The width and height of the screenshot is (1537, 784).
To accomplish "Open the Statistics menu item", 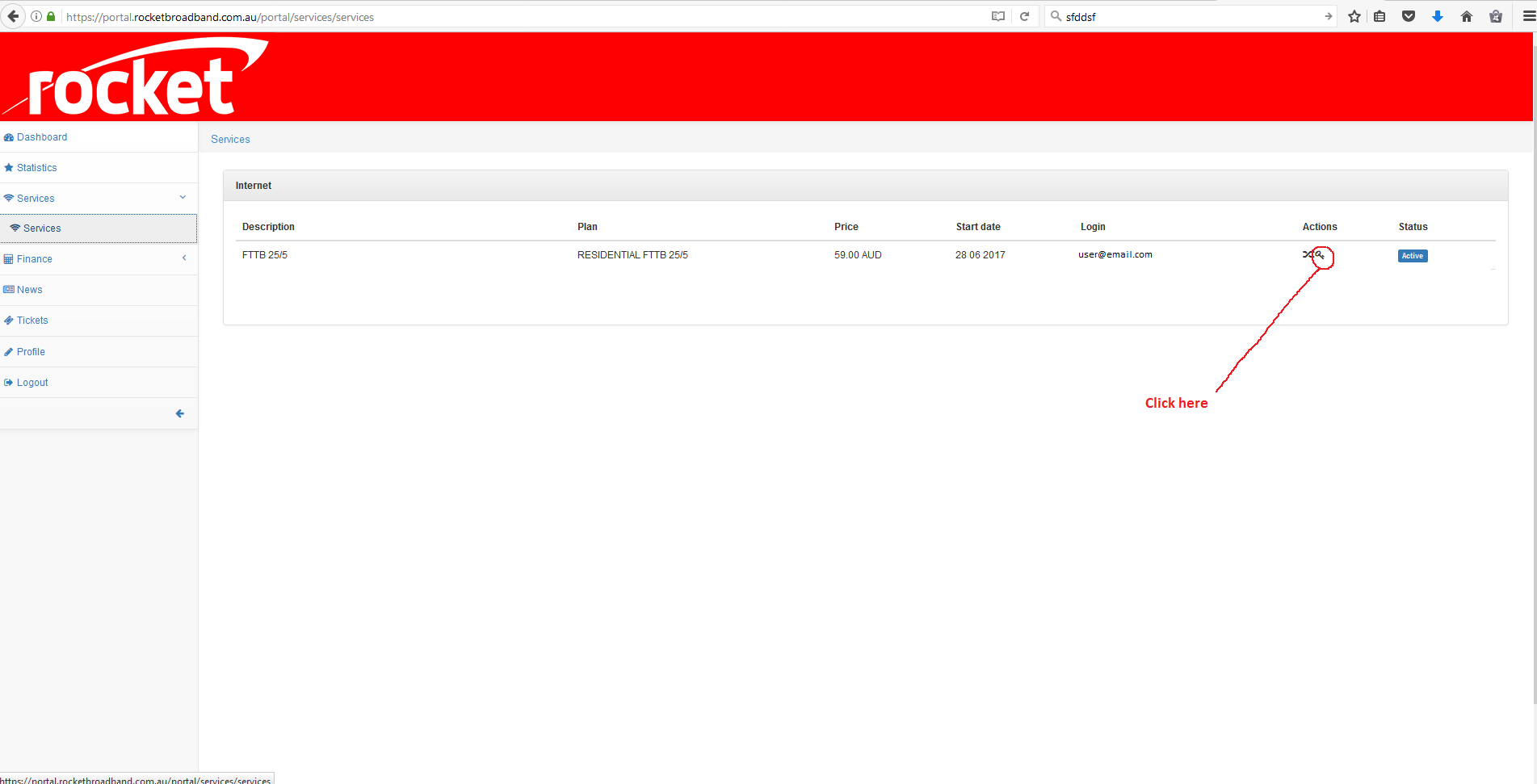I will 36,168.
